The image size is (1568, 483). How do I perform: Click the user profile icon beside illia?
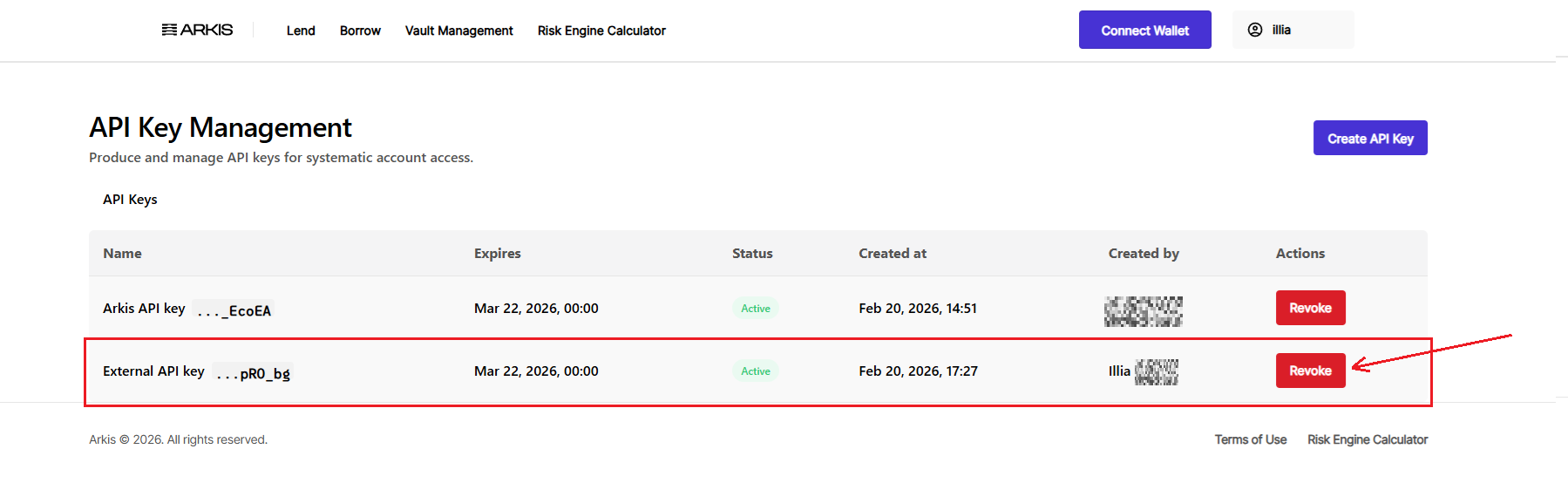click(1255, 30)
